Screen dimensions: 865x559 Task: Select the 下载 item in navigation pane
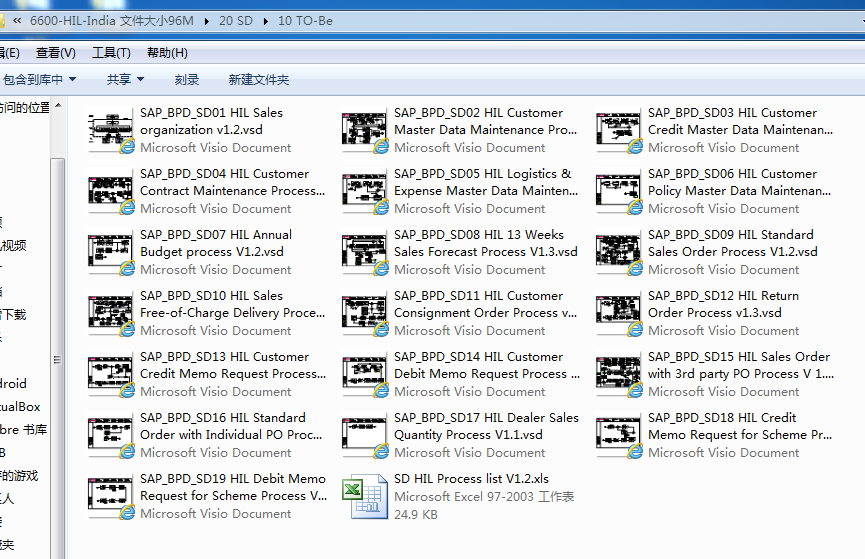coord(13,315)
